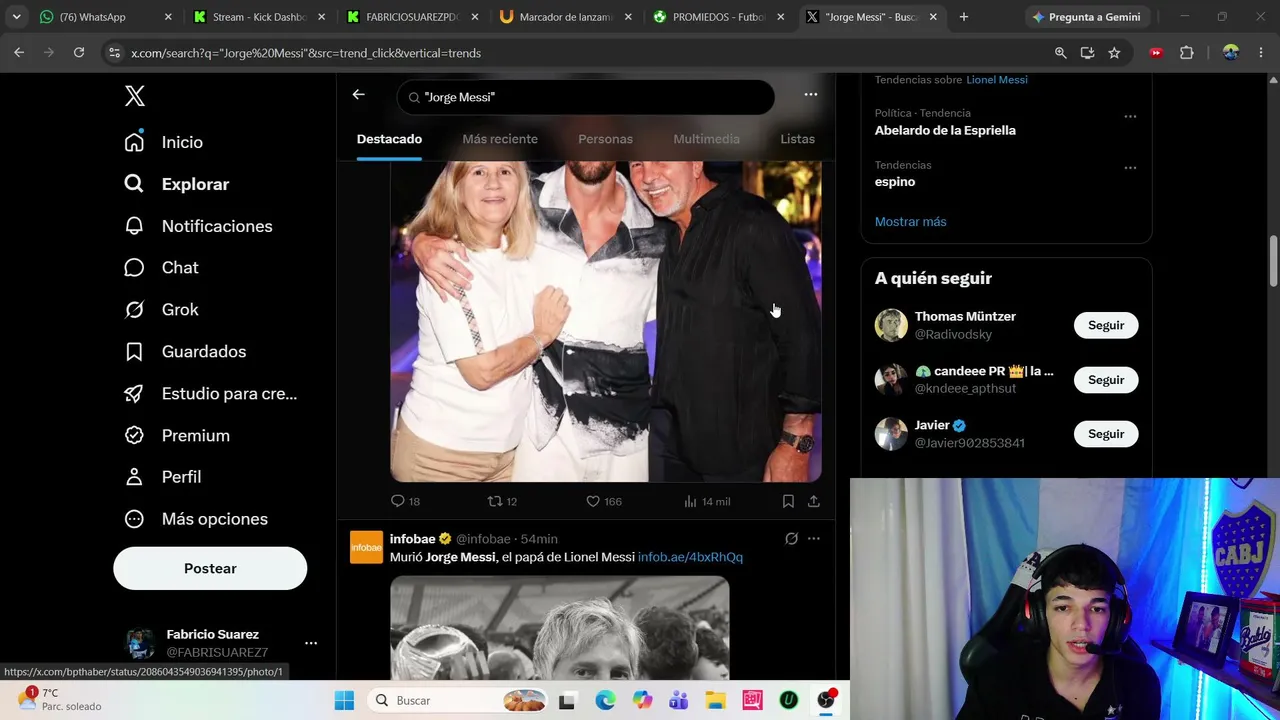The height and width of the screenshot is (720, 1280).
Task: Open the Abelardo de la Espriella trend
Action: [945, 130]
